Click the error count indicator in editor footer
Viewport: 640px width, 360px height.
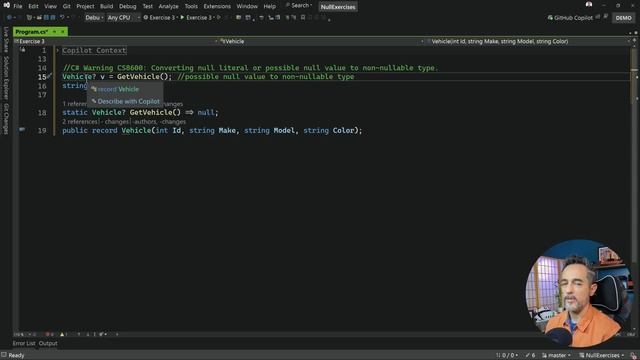[49, 334]
